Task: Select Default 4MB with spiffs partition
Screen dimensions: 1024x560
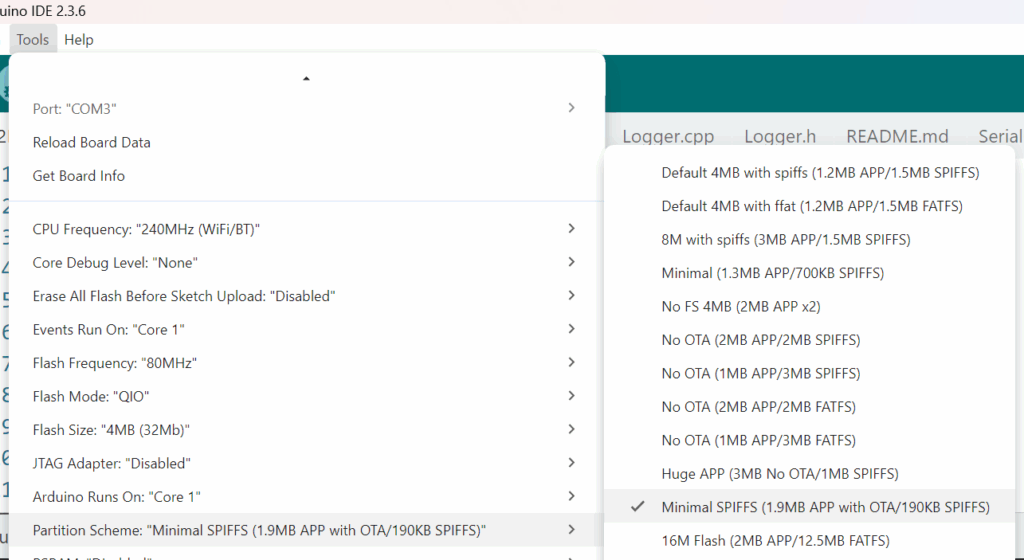Action: tap(820, 172)
